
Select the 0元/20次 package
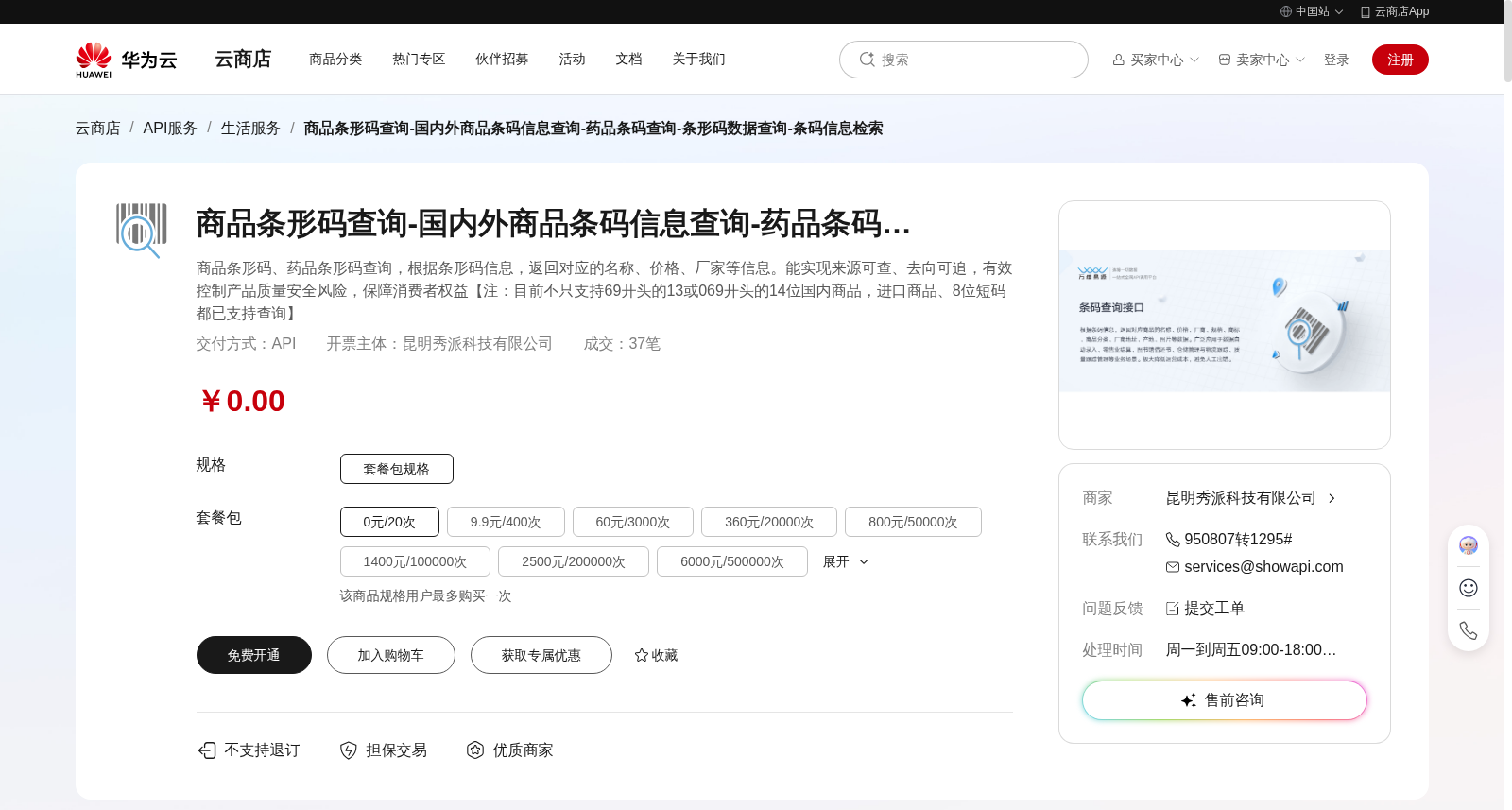(389, 522)
